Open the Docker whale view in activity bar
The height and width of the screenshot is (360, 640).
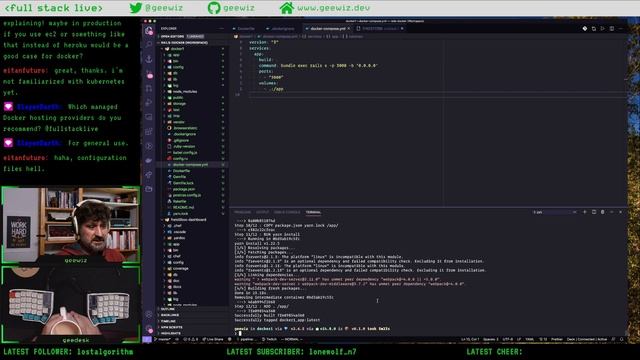[x=149, y=160]
